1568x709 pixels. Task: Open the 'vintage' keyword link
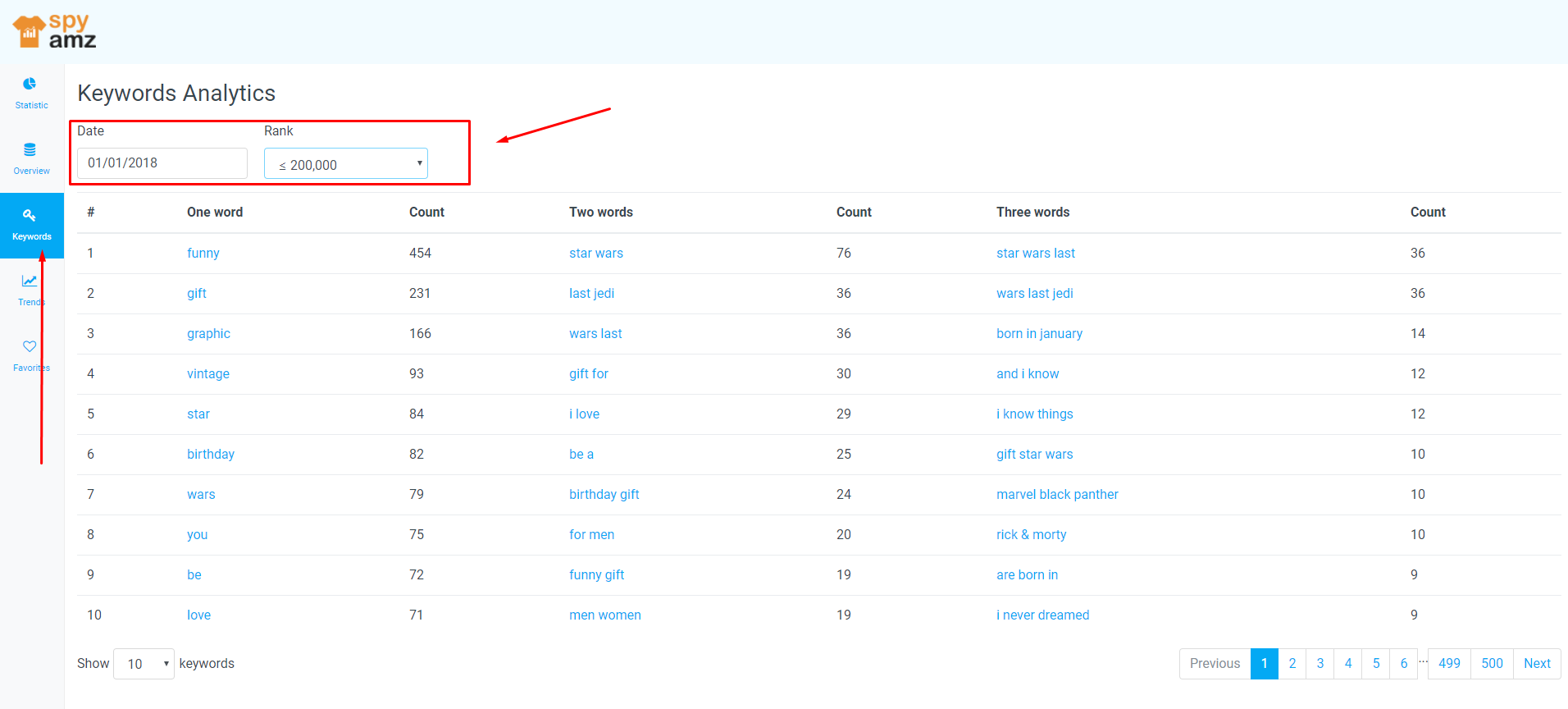(208, 373)
